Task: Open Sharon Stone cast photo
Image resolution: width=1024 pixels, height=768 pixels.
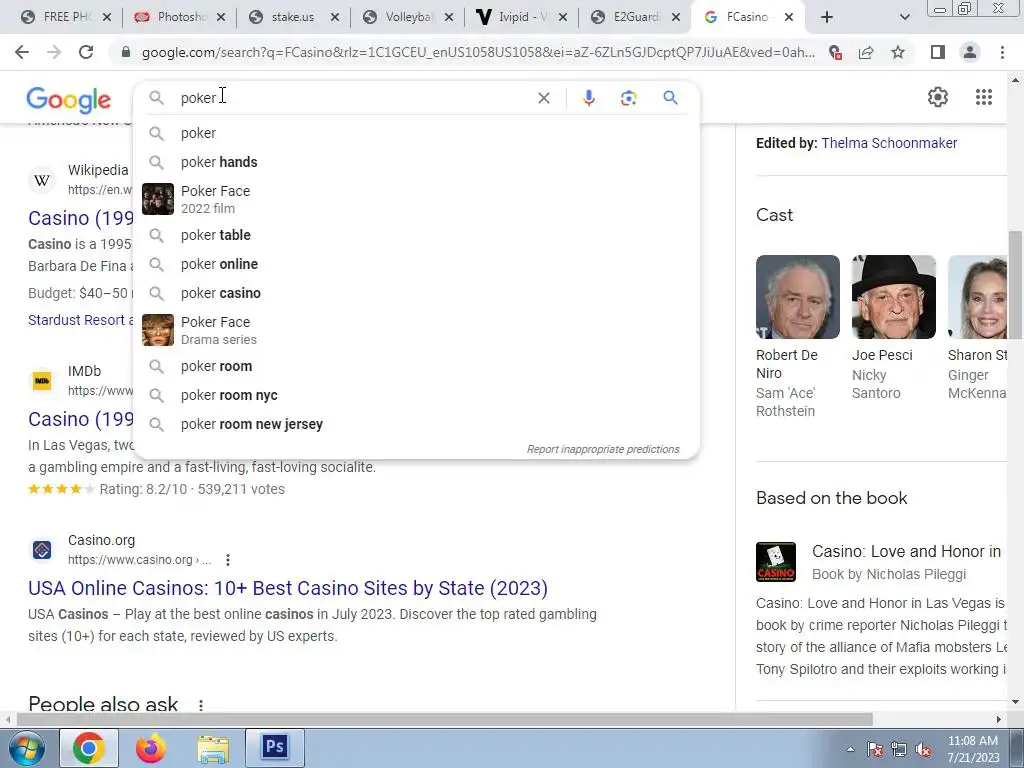Action: [x=977, y=297]
